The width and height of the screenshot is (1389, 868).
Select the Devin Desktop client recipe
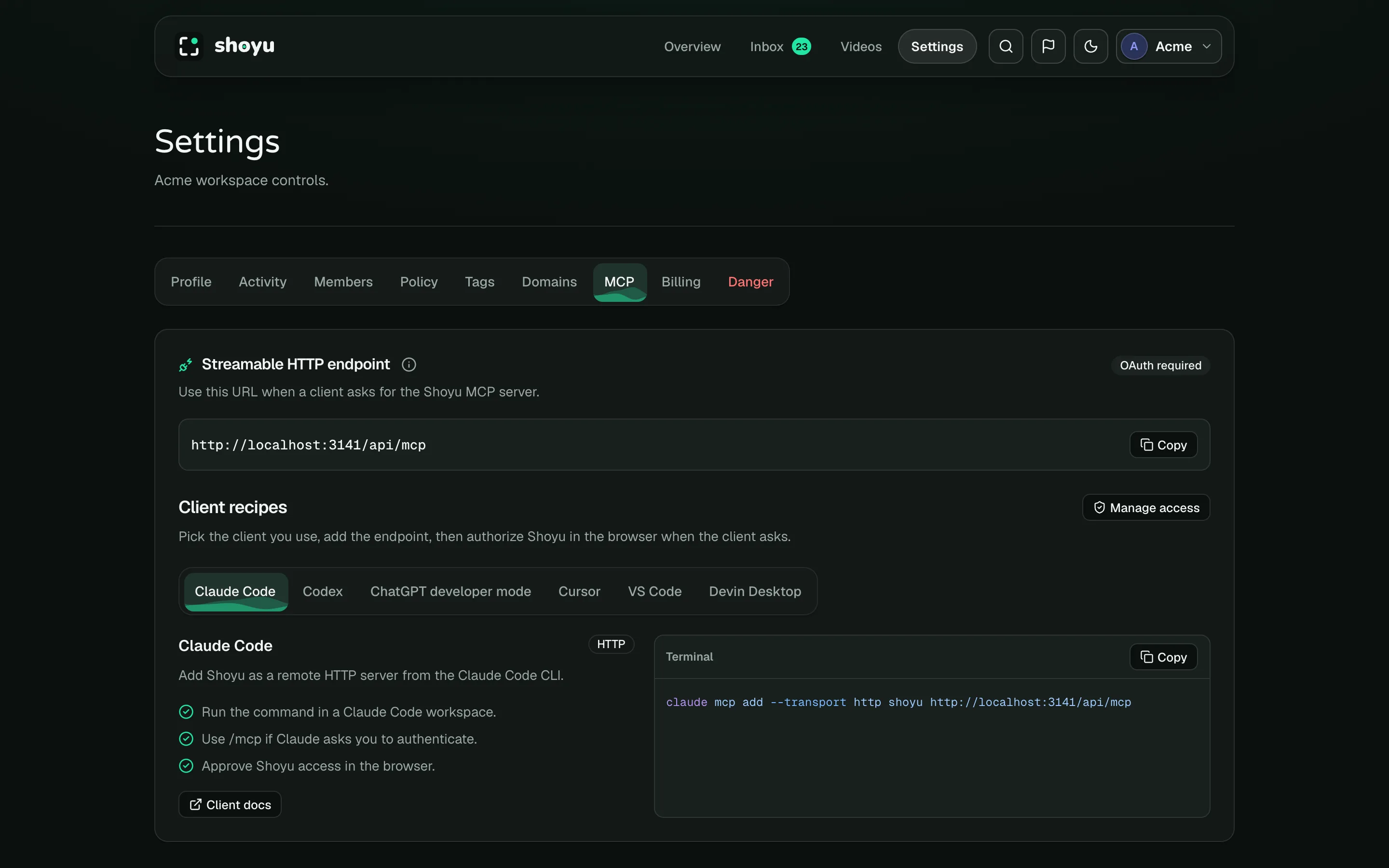(755, 591)
